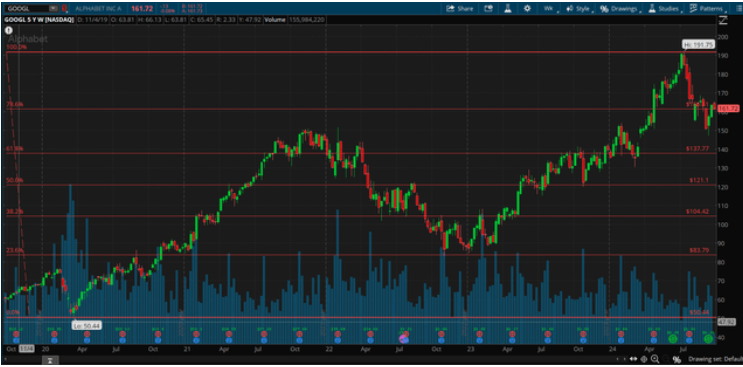Open the Drawings menu
The width and height of the screenshot is (743, 367).
pos(620,9)
